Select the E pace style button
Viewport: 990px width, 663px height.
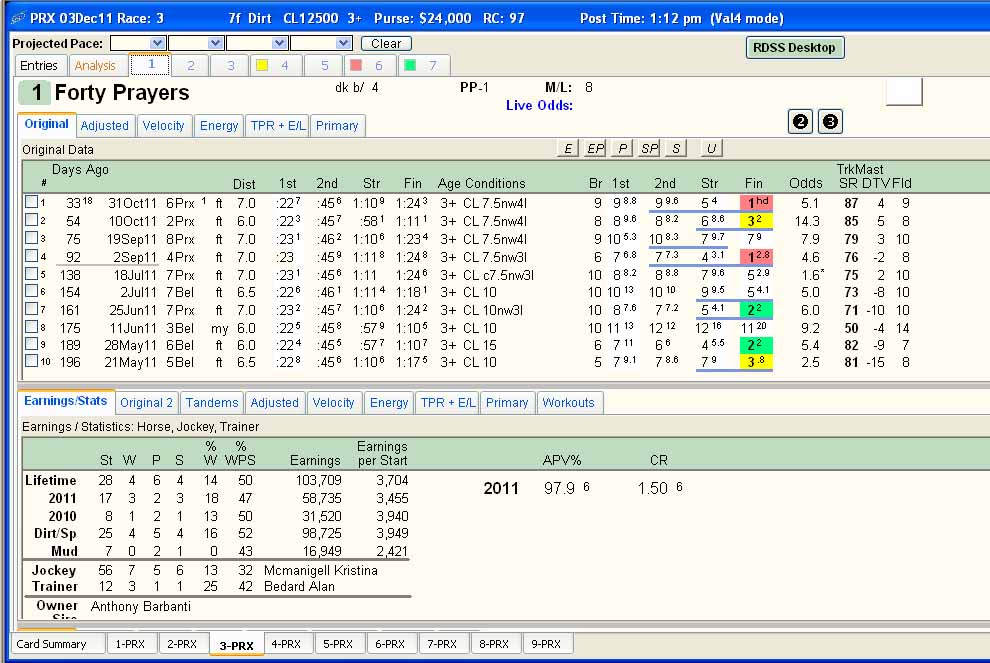568,148
